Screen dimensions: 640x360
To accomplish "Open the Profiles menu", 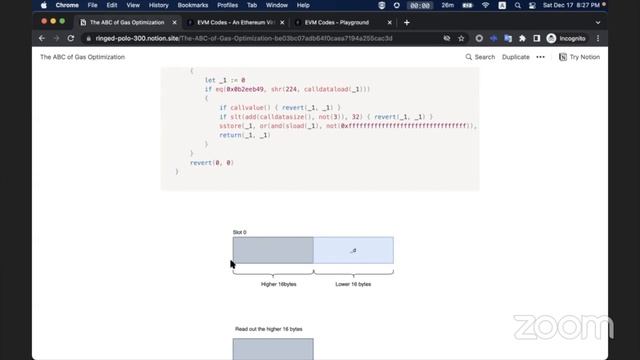I will (x=228, y=5).
